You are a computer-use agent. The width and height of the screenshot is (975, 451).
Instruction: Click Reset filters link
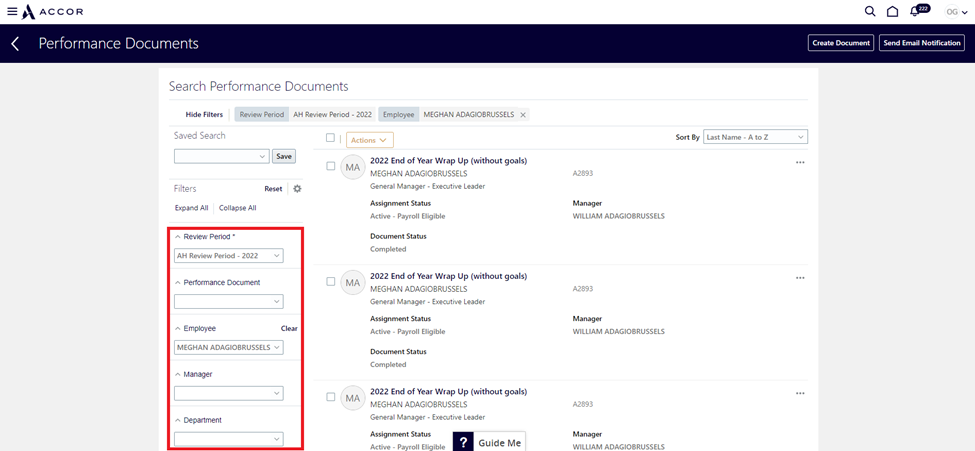(273, 189)
